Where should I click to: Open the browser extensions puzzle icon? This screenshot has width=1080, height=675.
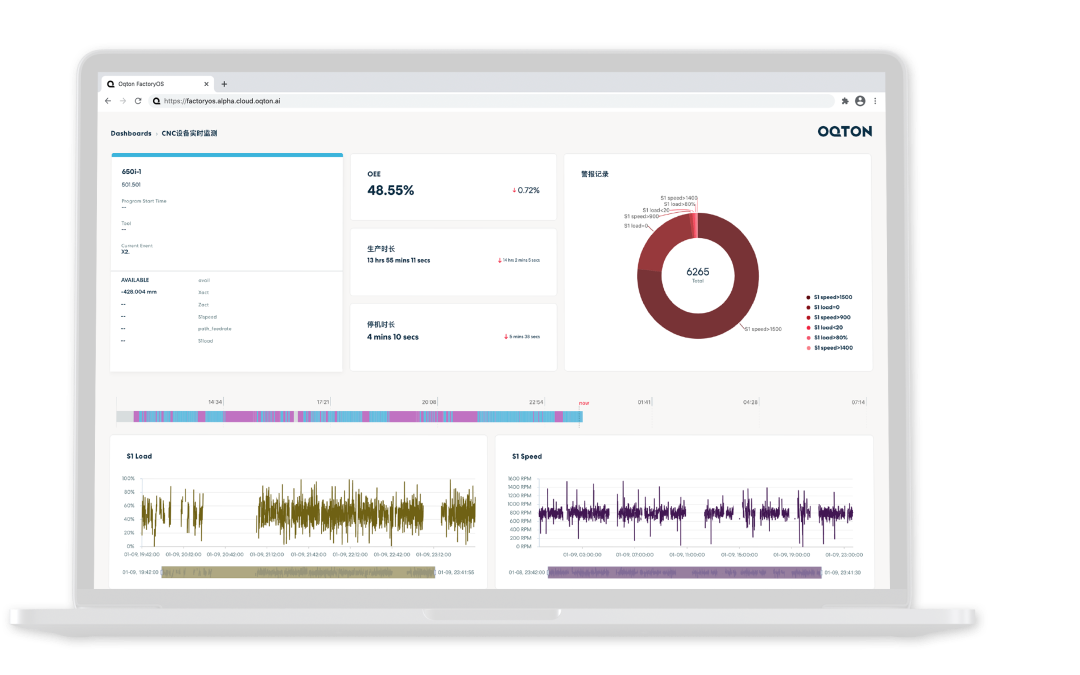[845, 101]
